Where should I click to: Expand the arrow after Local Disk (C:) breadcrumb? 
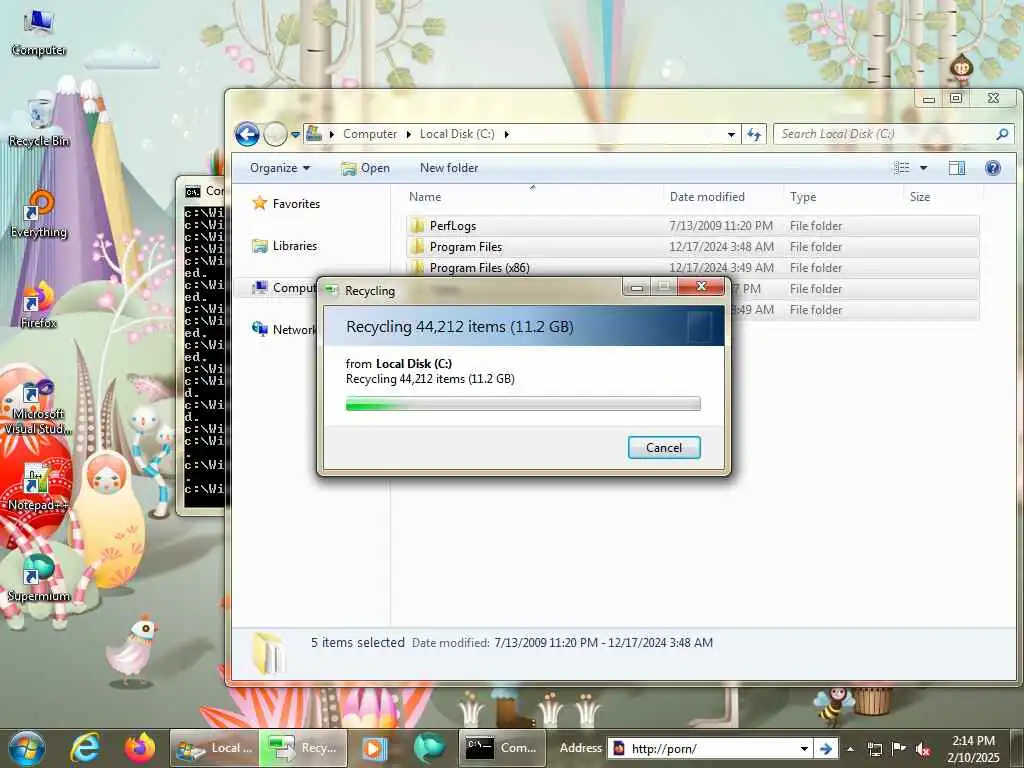[x=506, y=134]
